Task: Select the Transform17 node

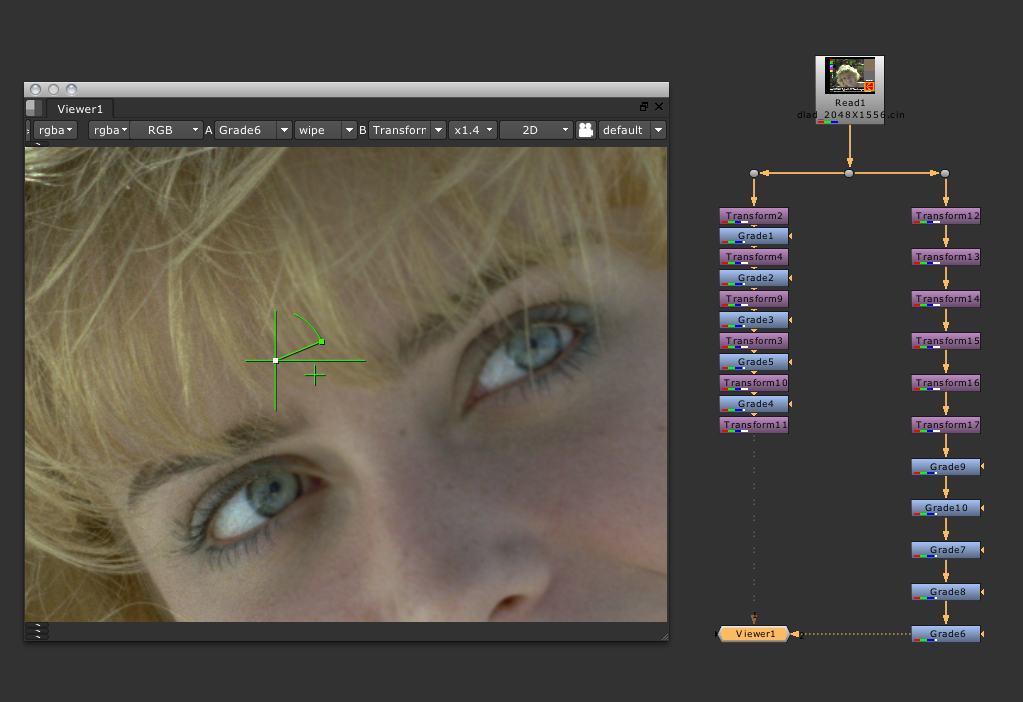Action: (944, 424)
